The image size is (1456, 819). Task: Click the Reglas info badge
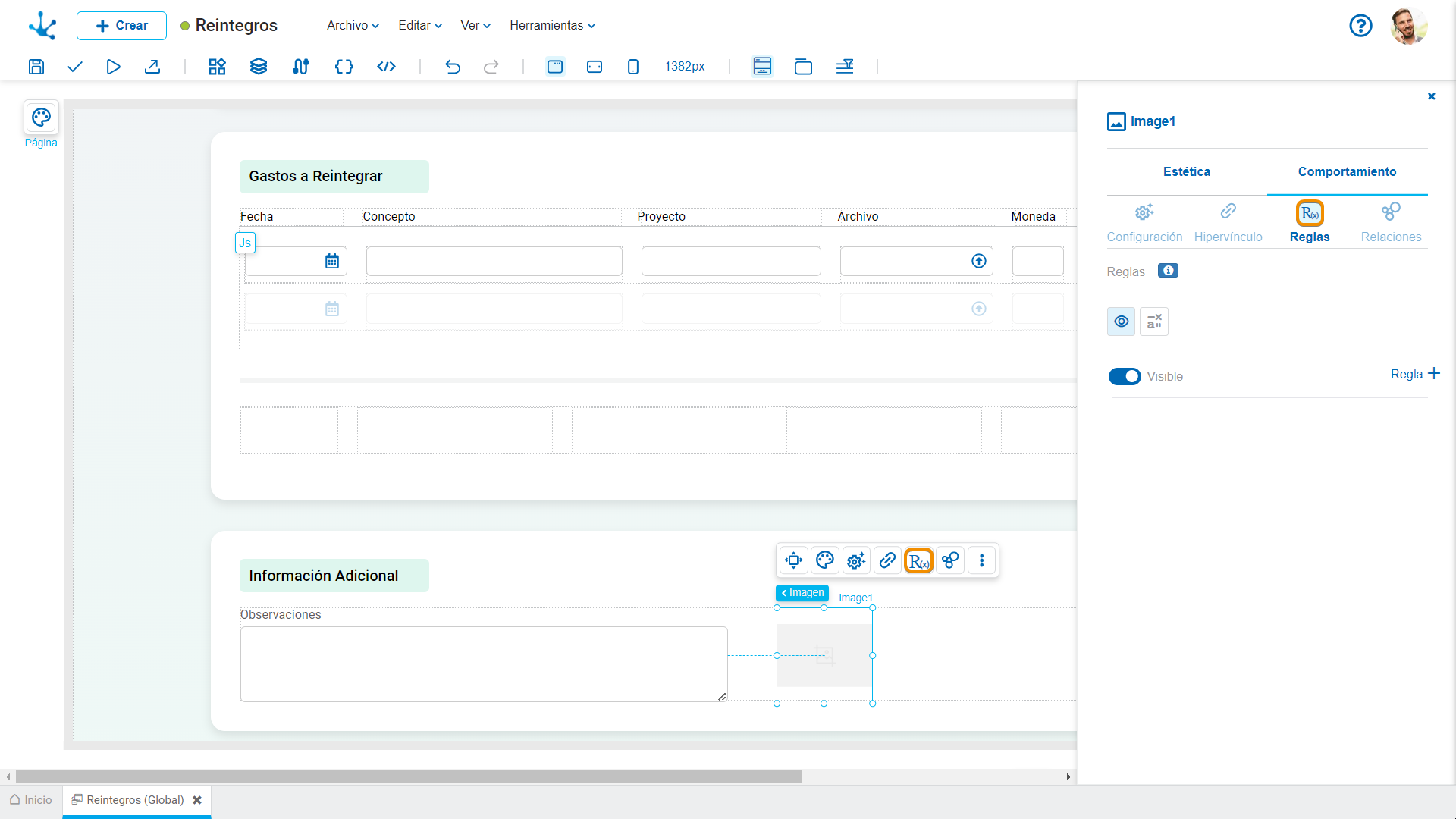[1168, 271]
